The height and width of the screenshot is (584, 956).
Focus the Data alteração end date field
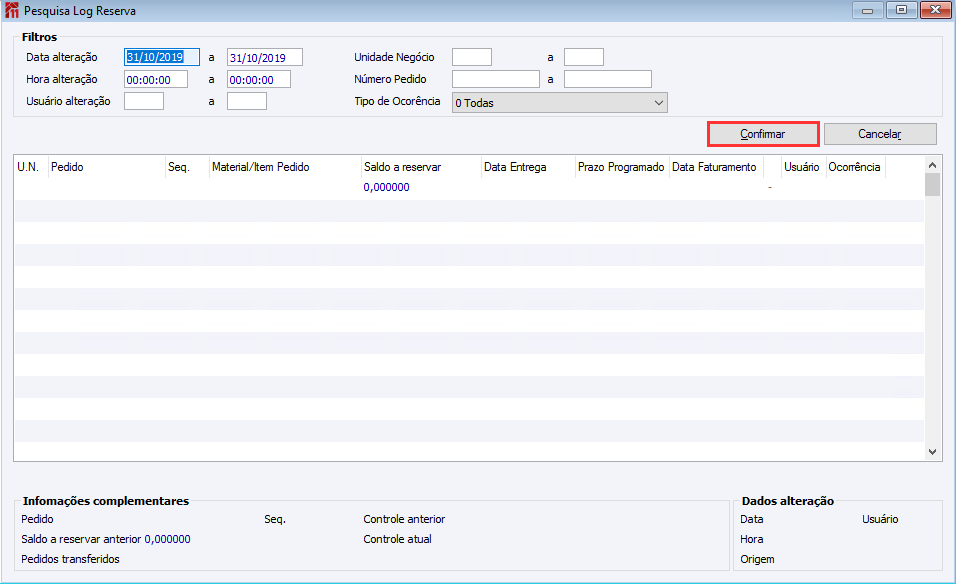(265, 57)
